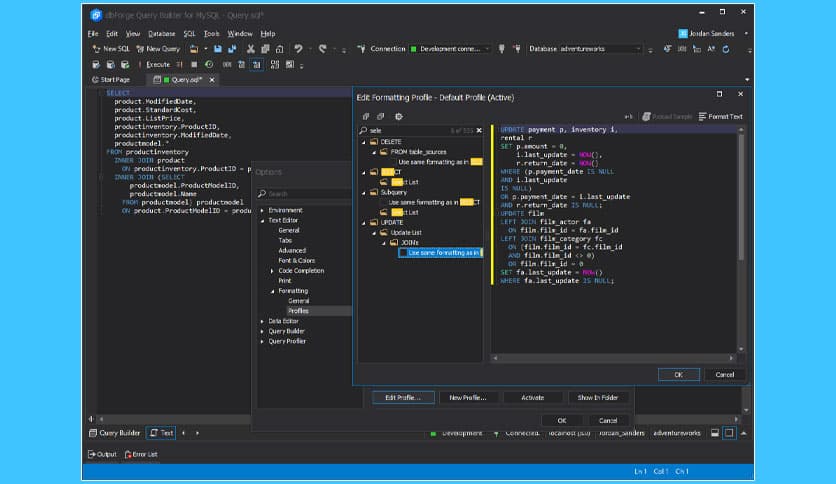Click the open file folder icon

[194, 49]
